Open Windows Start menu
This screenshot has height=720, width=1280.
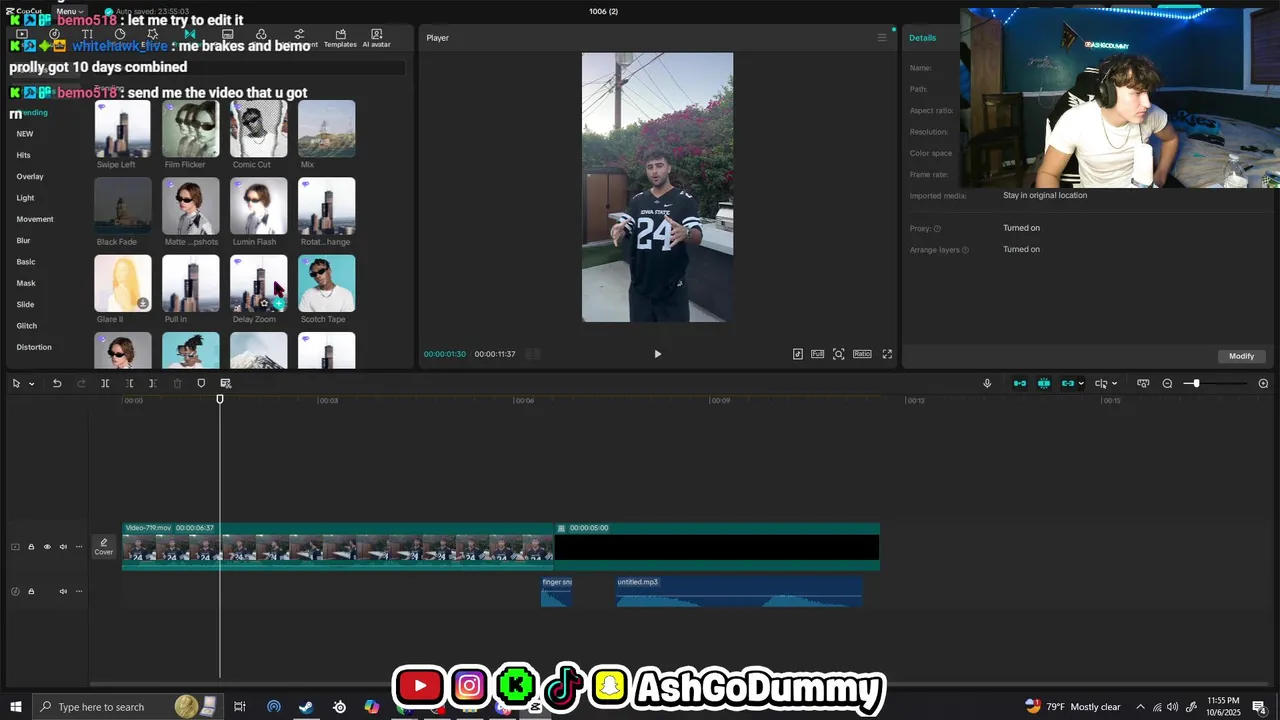(x=15, y=707)
